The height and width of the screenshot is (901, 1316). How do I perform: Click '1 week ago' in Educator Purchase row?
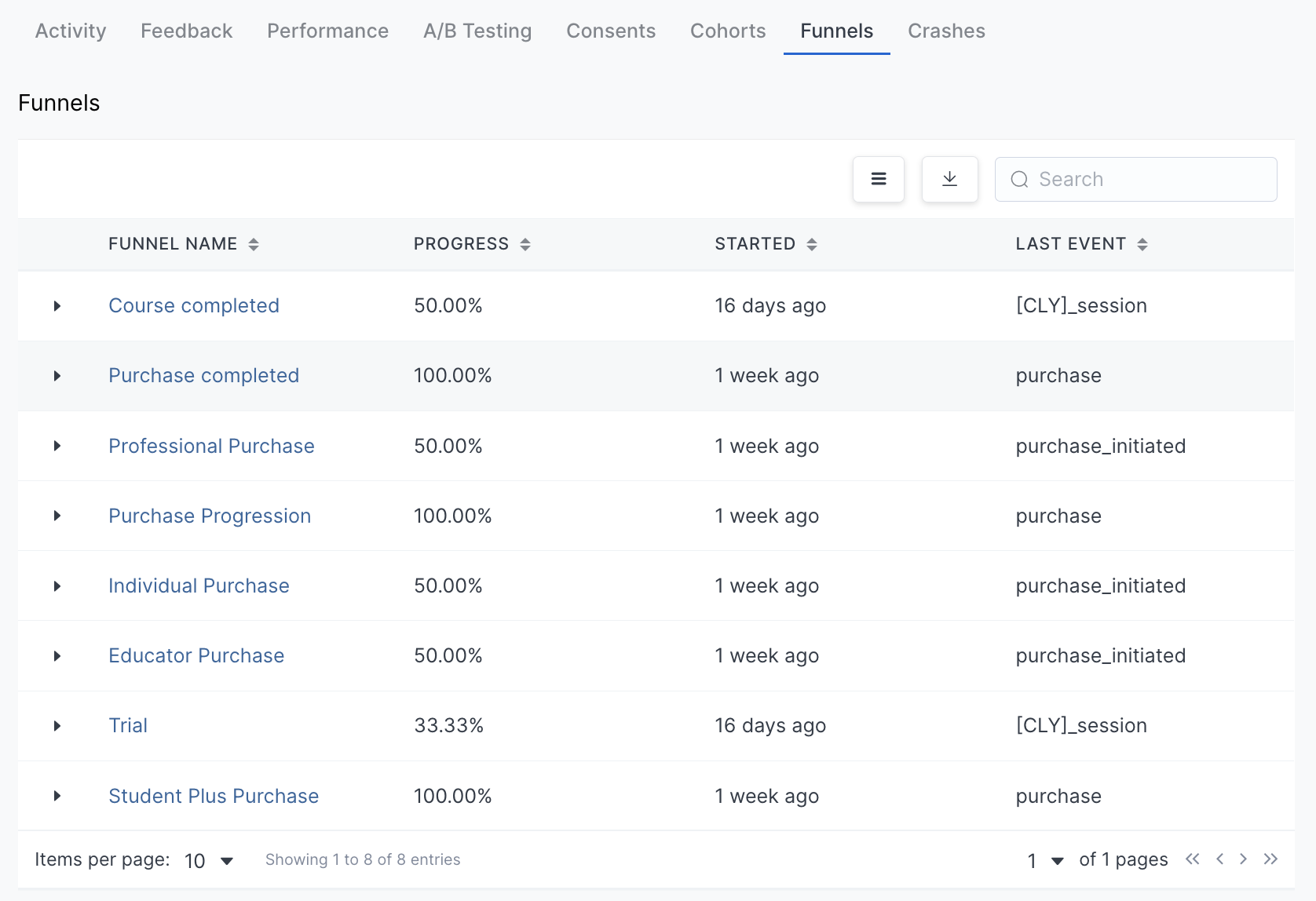click(x=767, y=655)
